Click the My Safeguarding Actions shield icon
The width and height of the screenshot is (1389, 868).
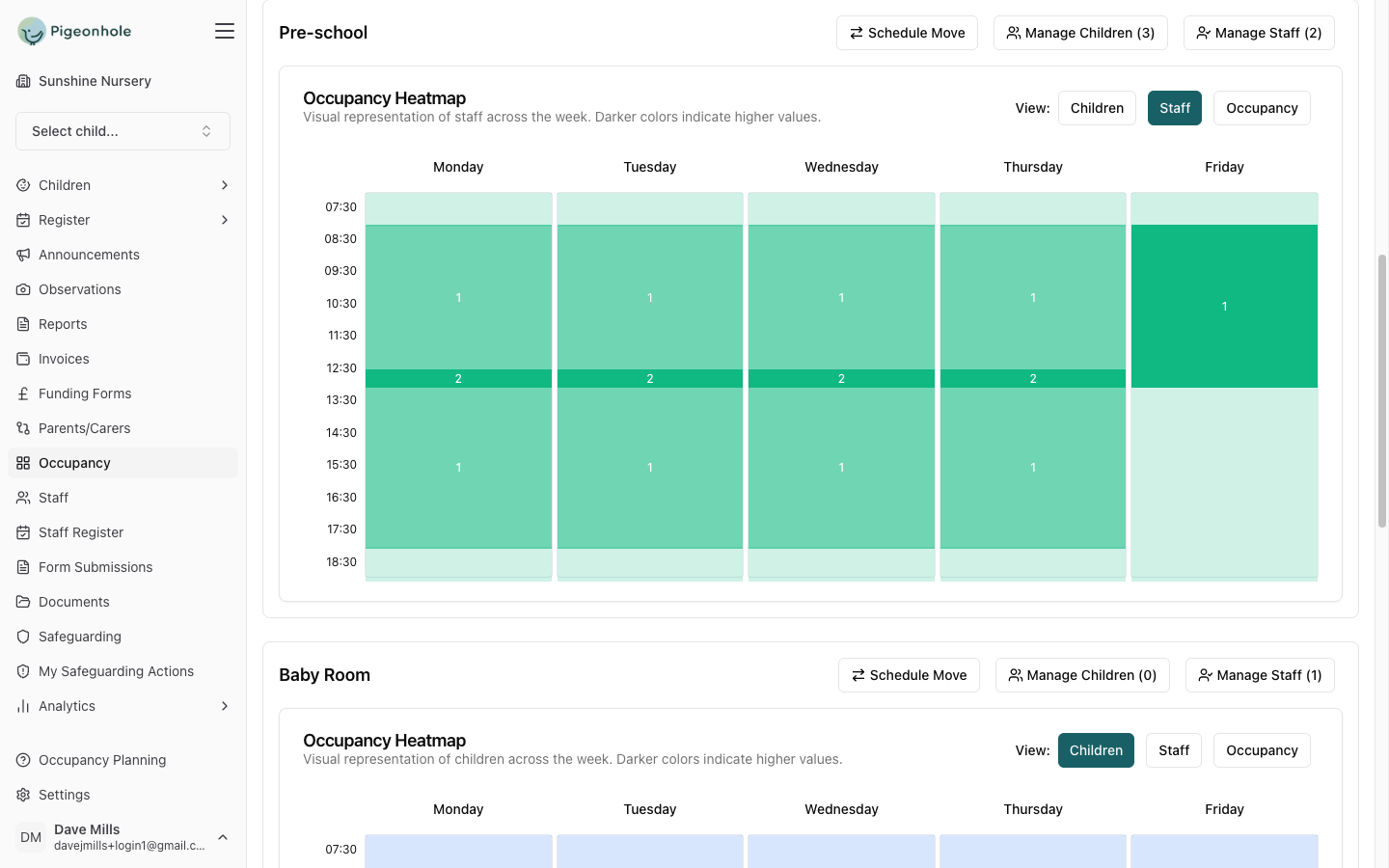23,671
